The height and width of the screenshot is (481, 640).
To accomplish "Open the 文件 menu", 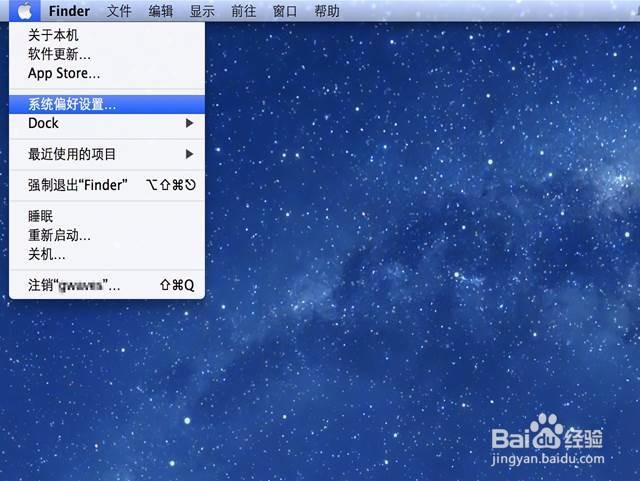I will tap(119, 11).
